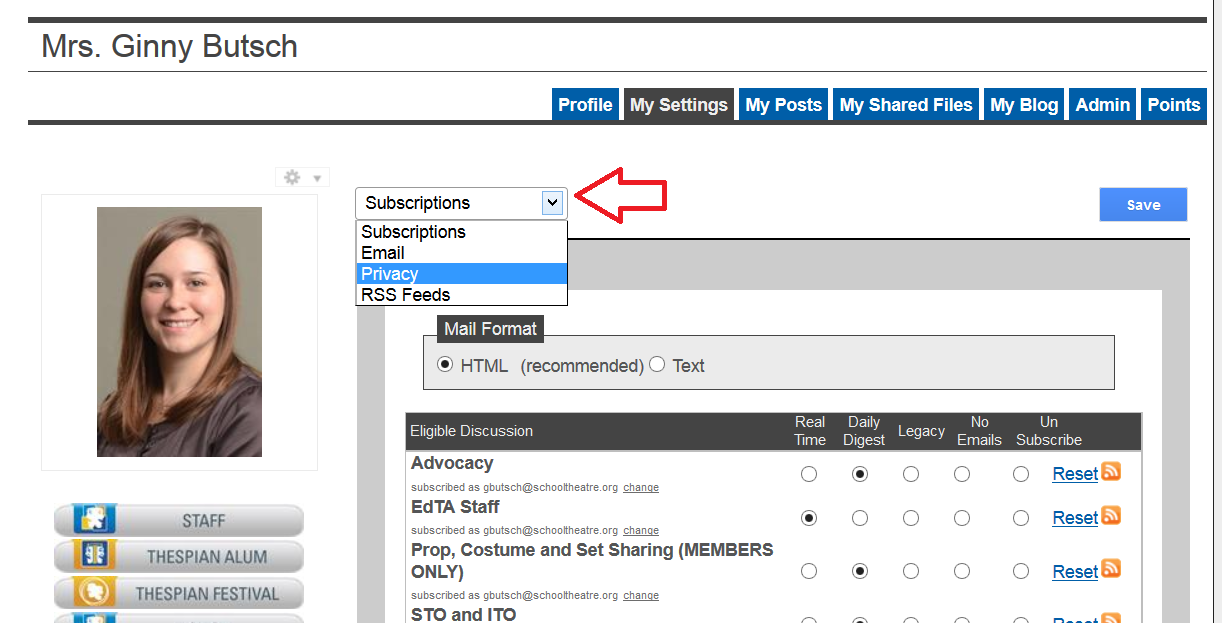Click the Eligible Discussion column header
This screenshot has height=623, width=1222.
pos(471,431)
